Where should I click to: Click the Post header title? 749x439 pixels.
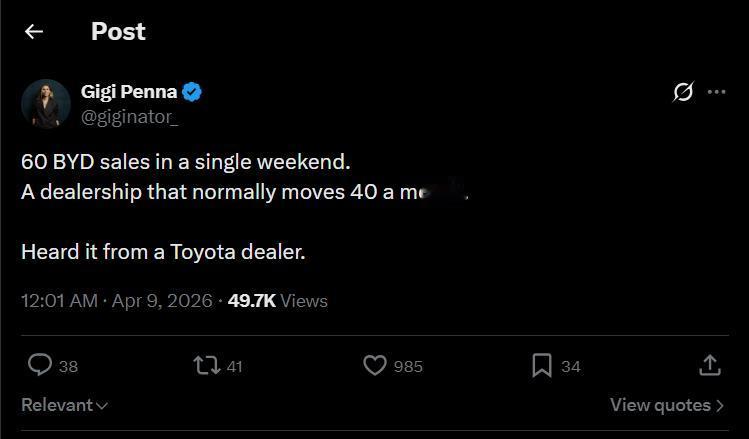(x=118, y=31)
